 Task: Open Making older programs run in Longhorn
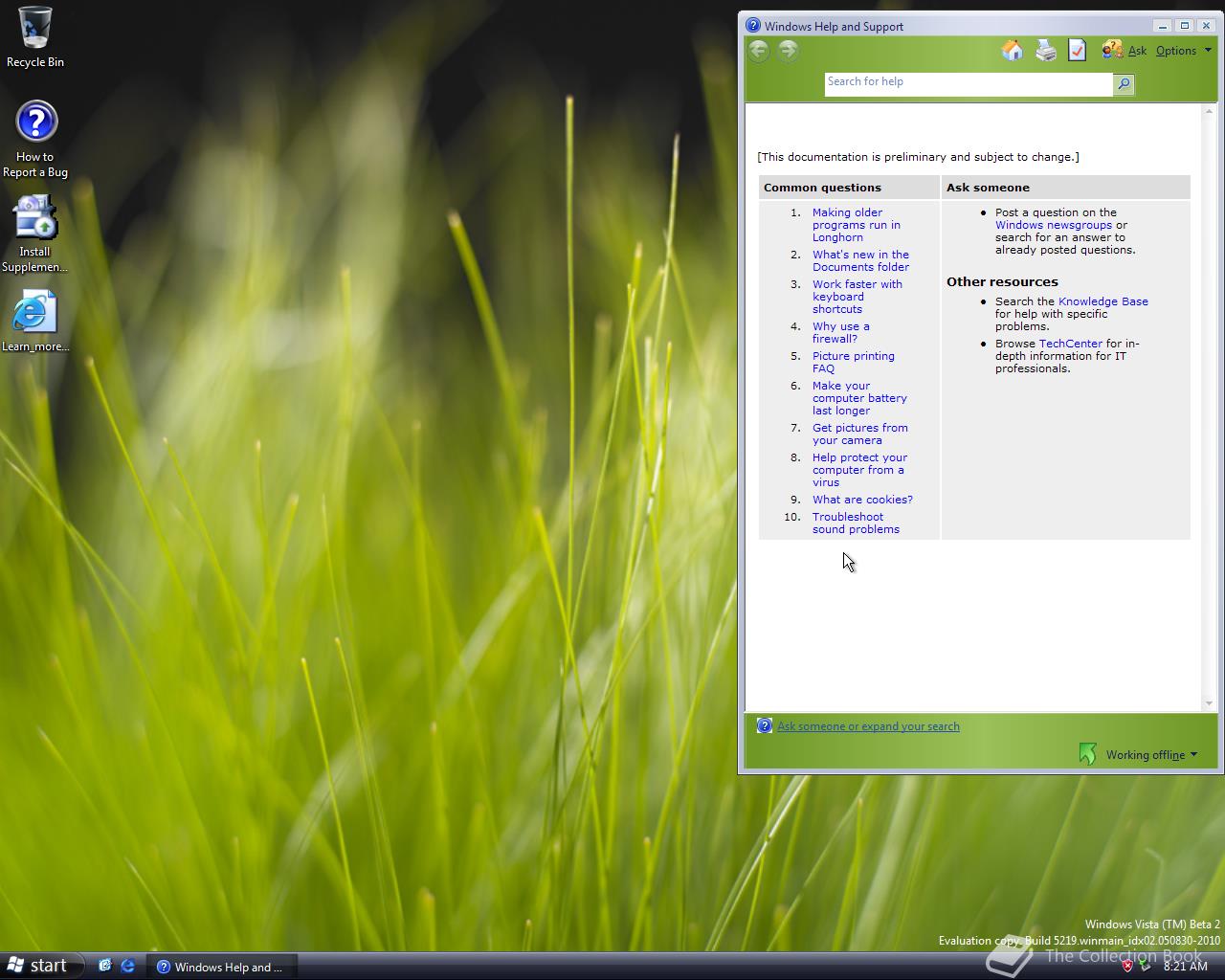pyautogui.click(x=857, y=225)
